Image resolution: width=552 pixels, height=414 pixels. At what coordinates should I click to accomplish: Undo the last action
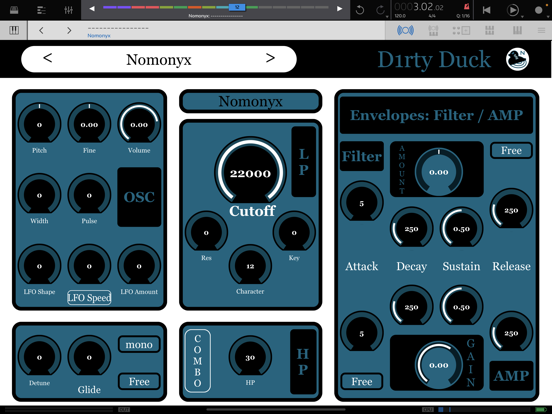click(360, 10)
